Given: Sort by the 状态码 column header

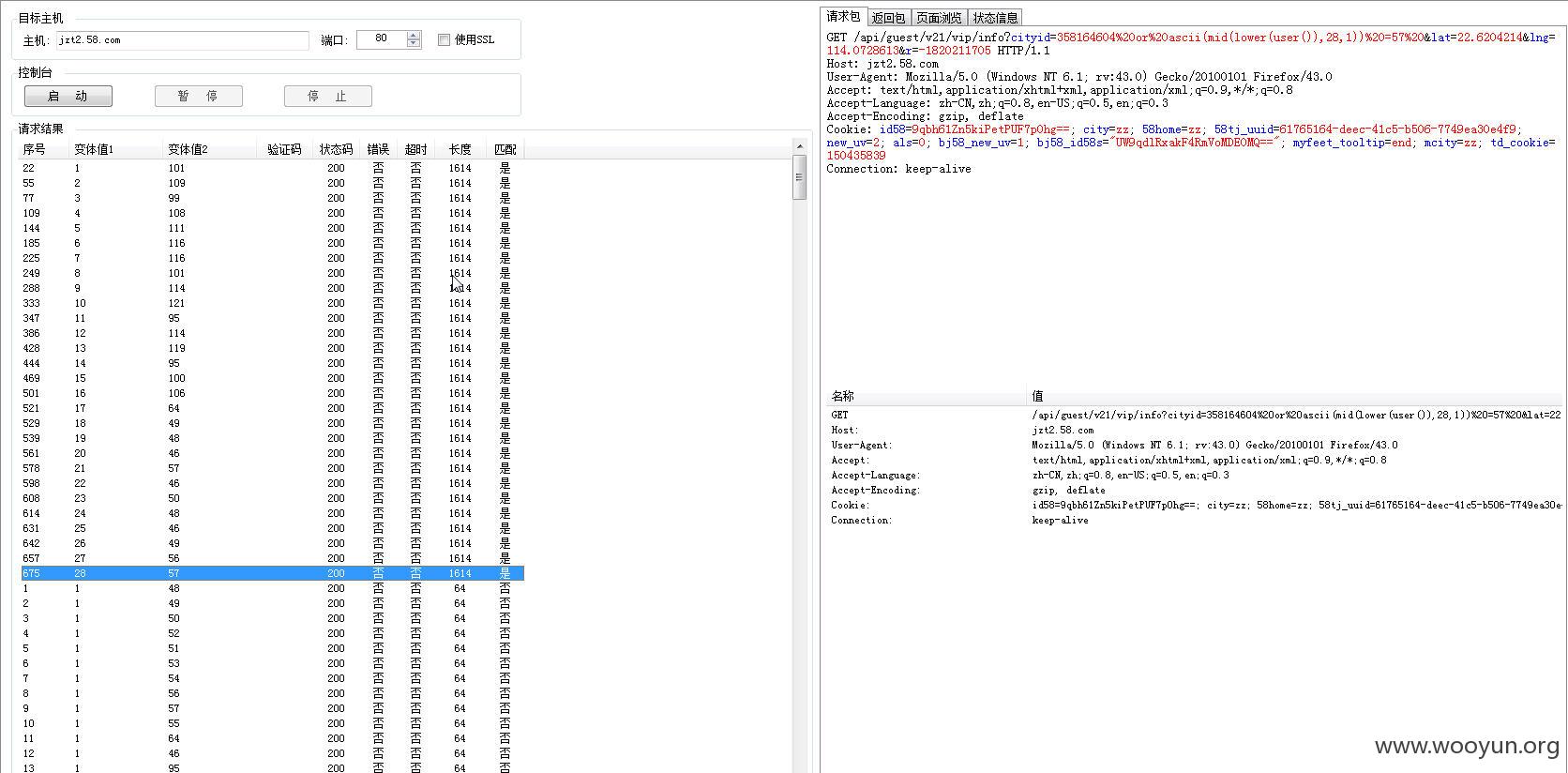Looking at the screenshot, I should [336, 149].
